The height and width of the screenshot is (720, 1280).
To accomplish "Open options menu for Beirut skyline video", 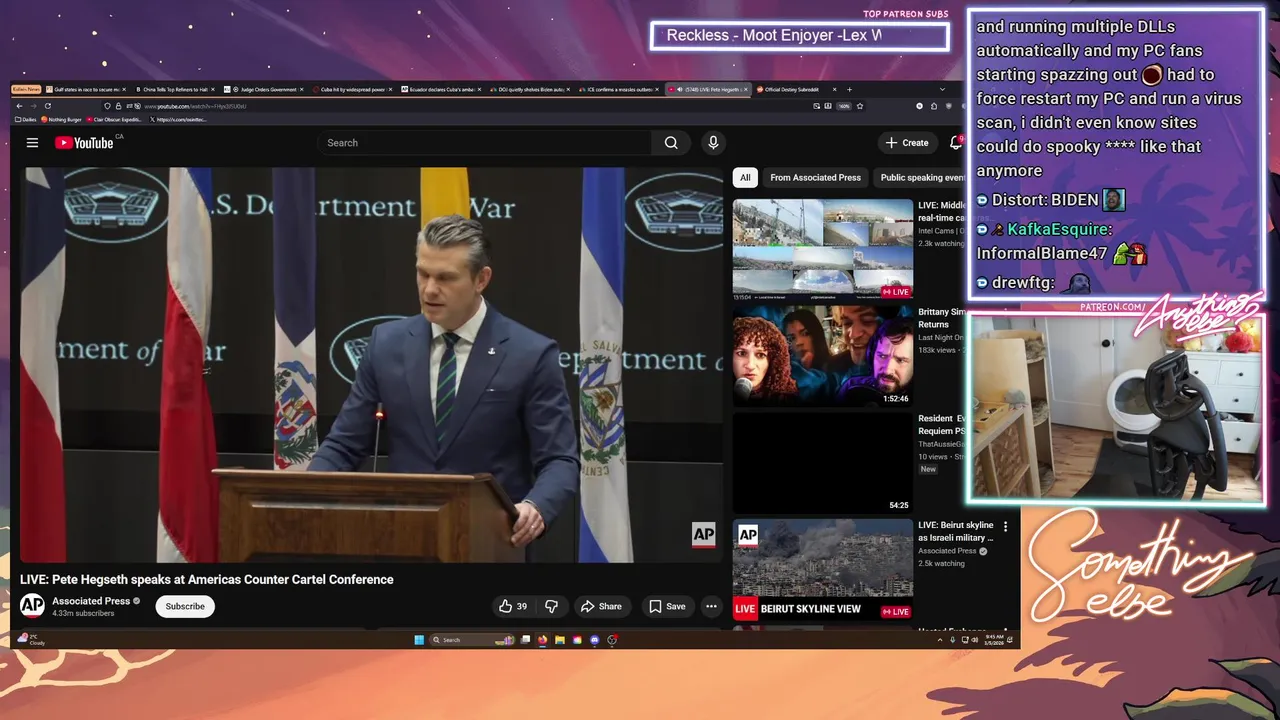I will click(1005, 526).
